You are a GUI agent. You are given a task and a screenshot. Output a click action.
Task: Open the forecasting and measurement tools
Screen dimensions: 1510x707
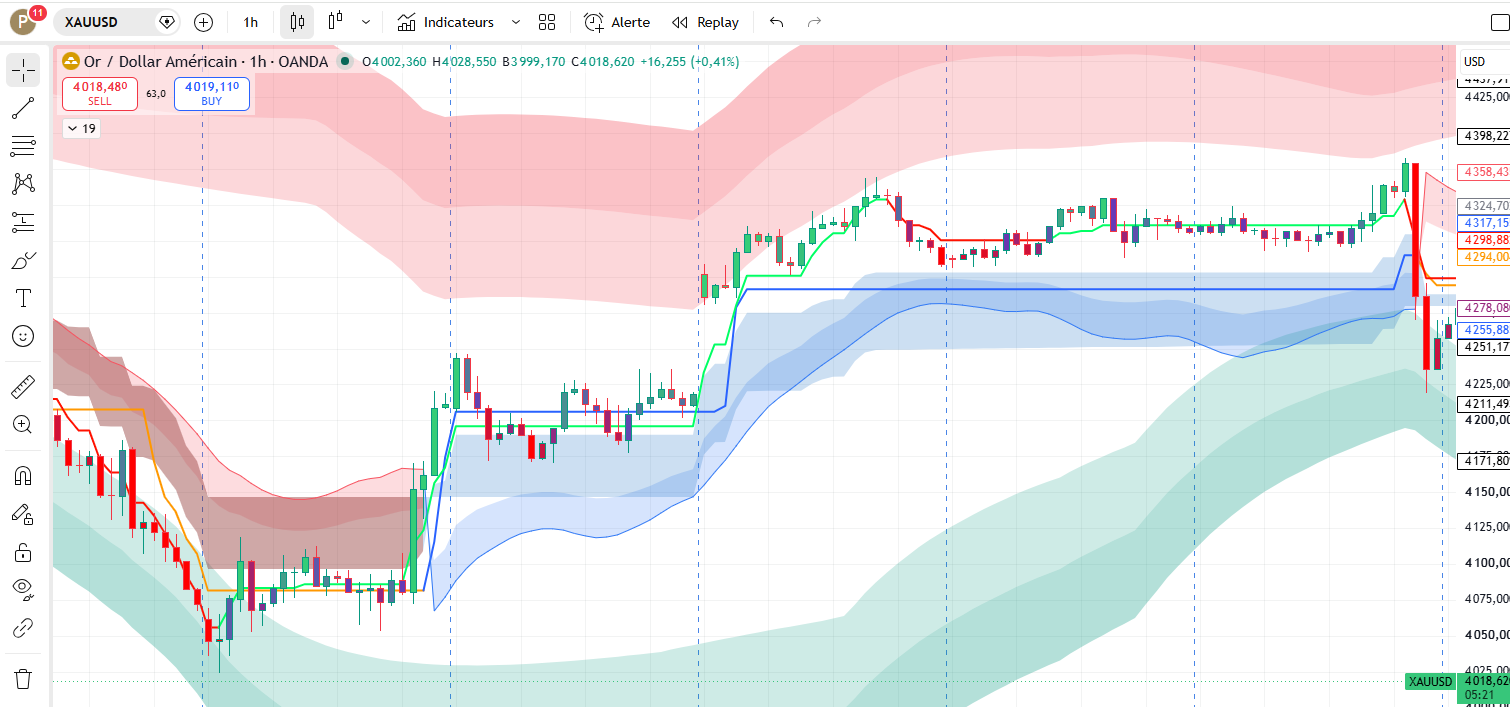click(x=23, y=222)
